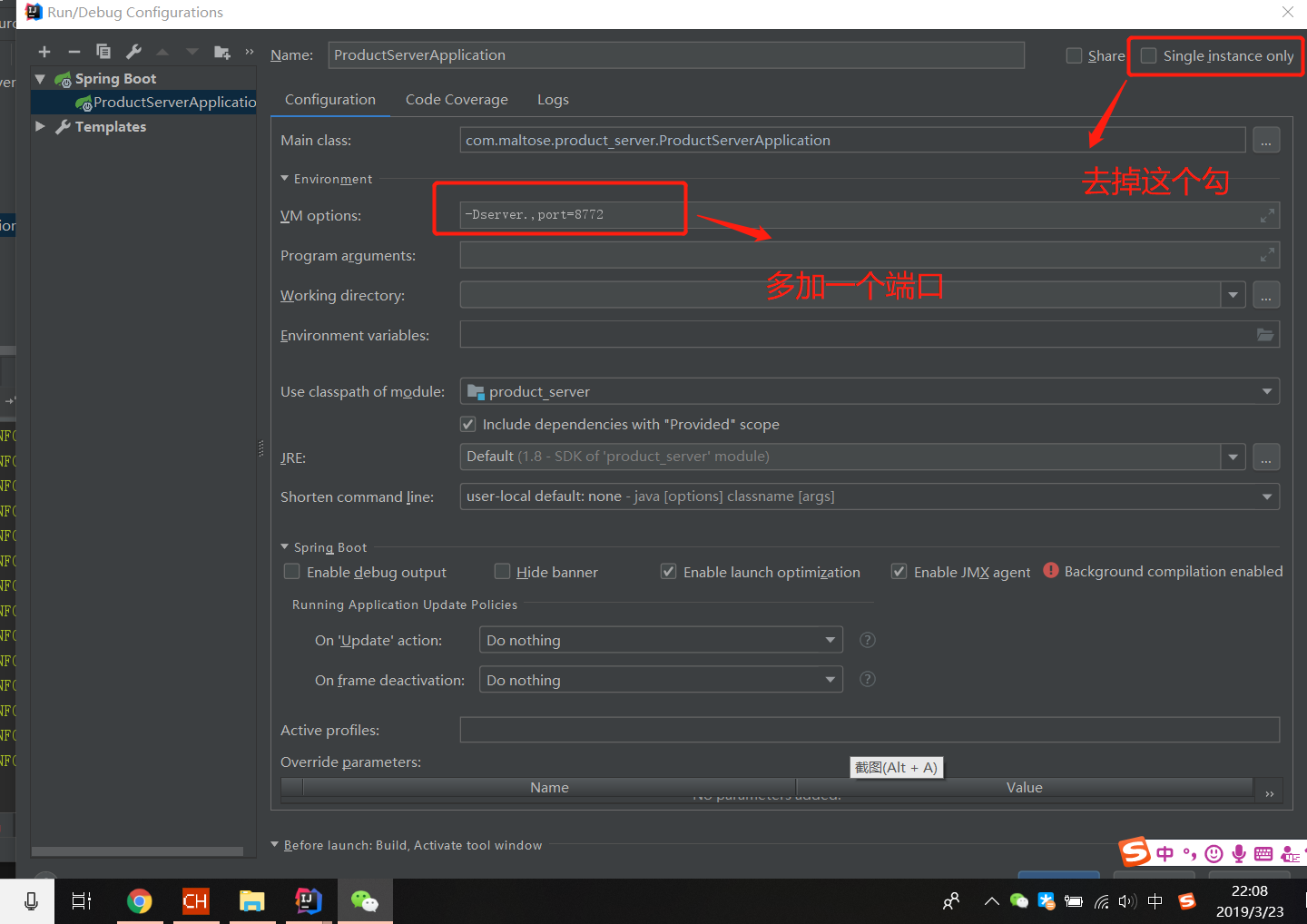Switch to Logs tab
The height and width of the screenshot is (924, 1307).
coord(553,100)
